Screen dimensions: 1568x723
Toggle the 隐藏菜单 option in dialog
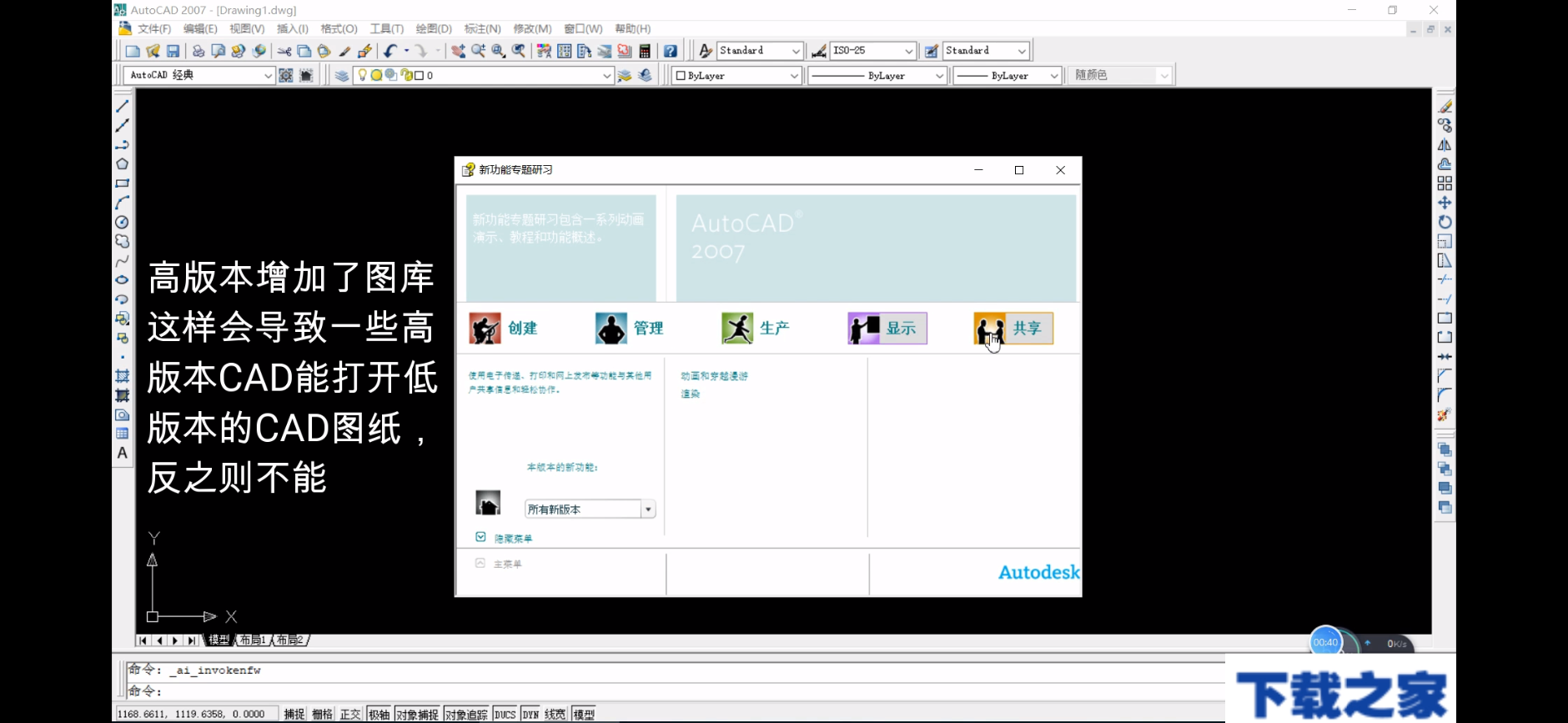[504, 538]
